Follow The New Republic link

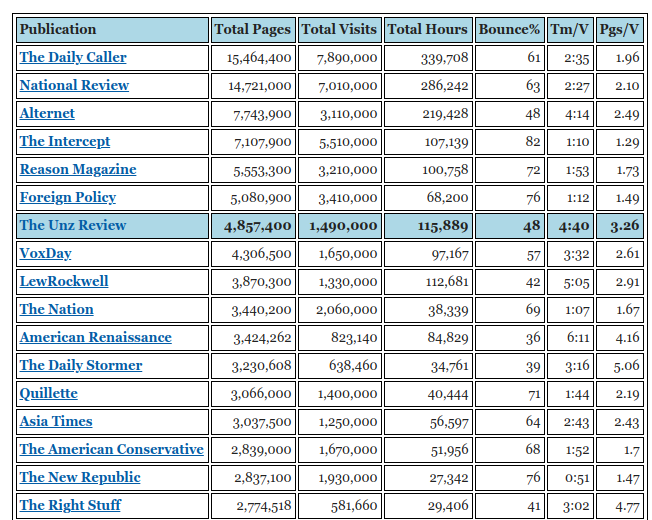[80, 478]
